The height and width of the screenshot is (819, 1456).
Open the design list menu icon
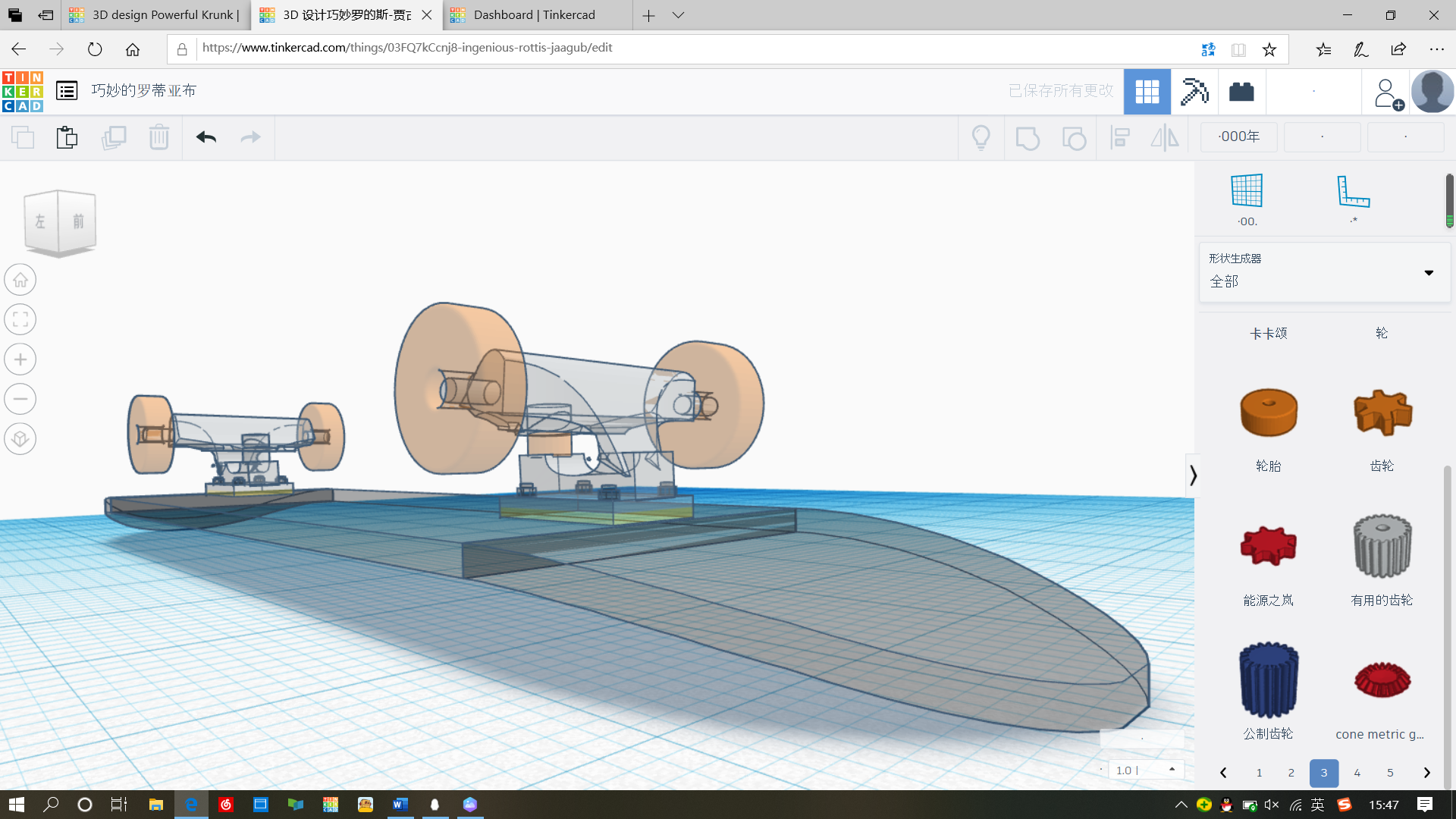tap(67, 91)
